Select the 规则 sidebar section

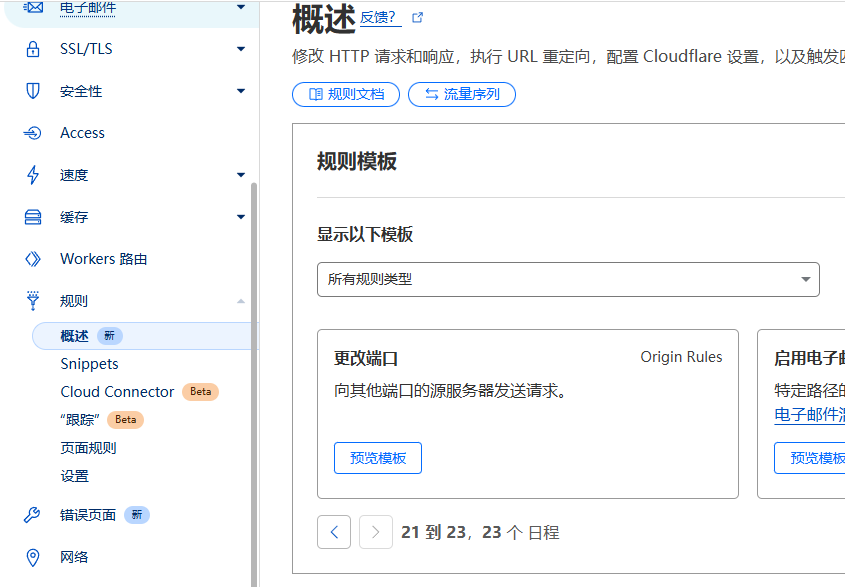pos(74,301)
